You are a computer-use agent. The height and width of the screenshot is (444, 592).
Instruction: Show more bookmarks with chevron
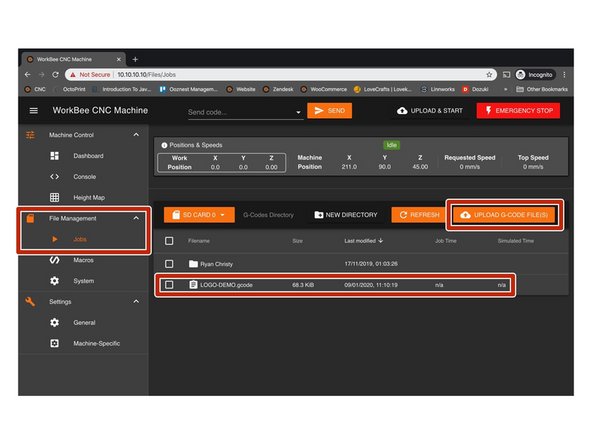click(x=506, y=89)
